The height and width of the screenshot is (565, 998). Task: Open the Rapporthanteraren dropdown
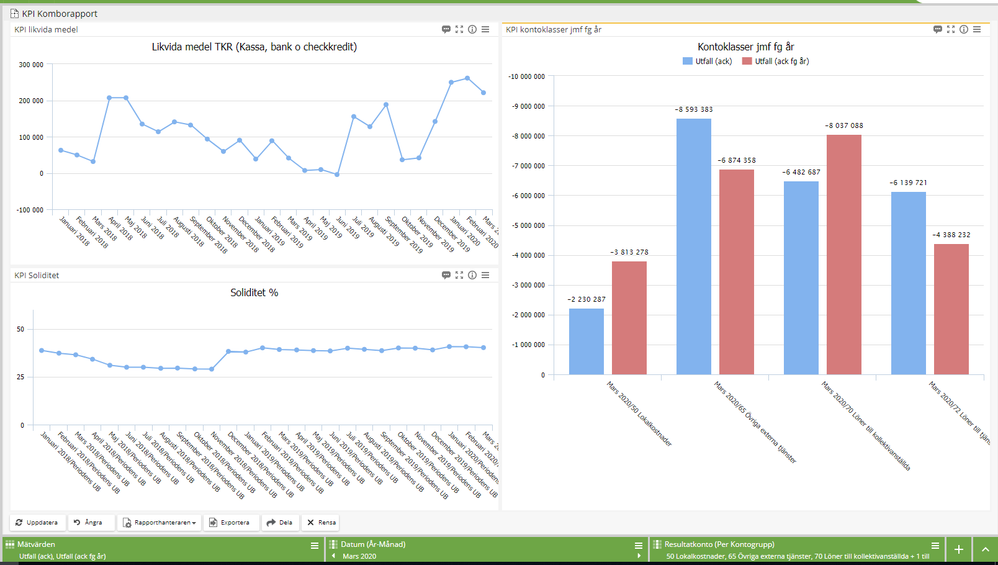[159, 522]
